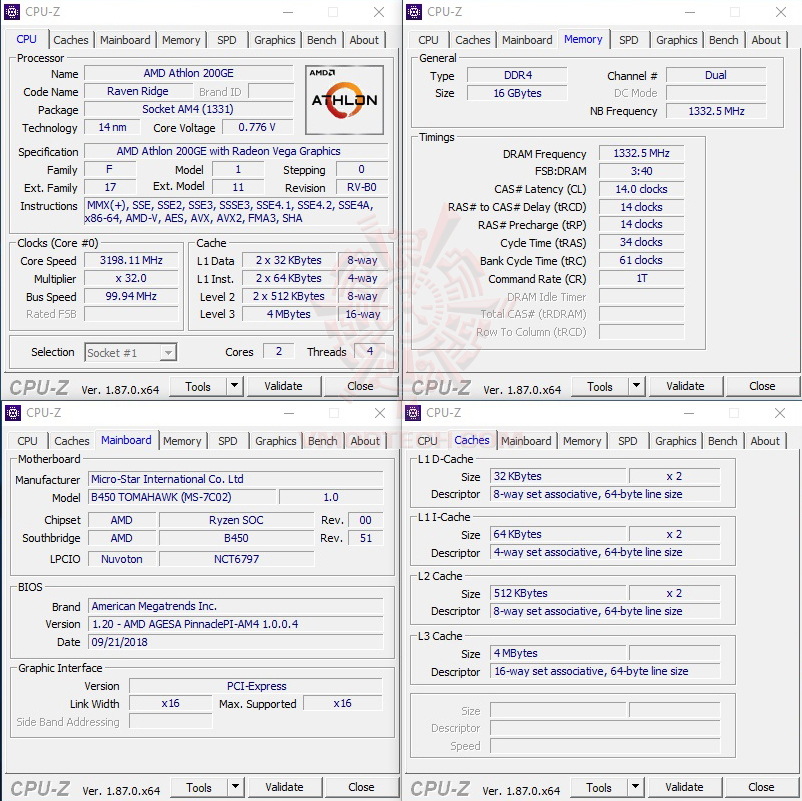Switch to Graphics tab in CPU window
Viewport: 802px width, 801px height.
tap(275, 40)
